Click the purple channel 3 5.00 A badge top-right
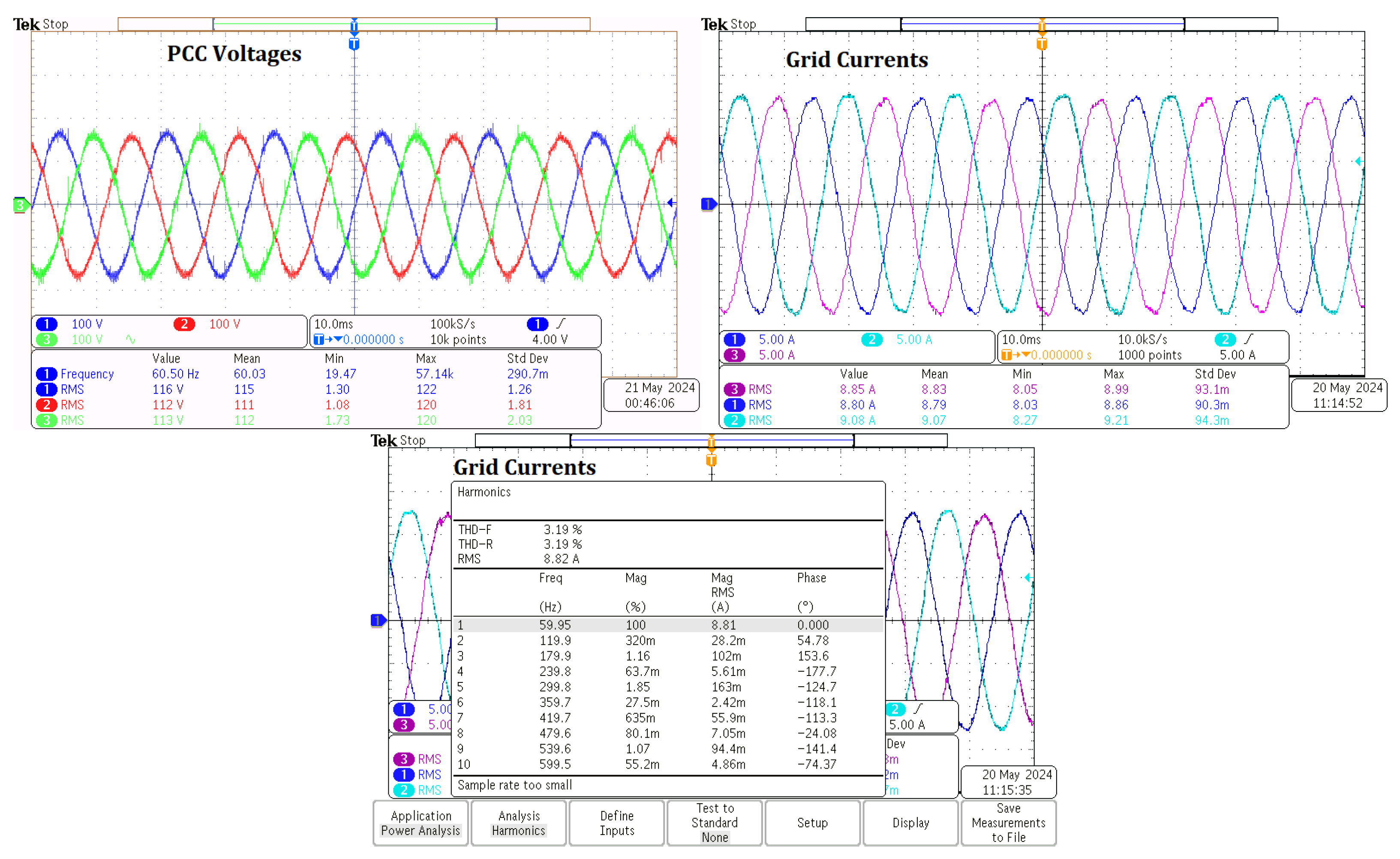Image resolution: width=1400 pixels, height=859 pixels. pyautogui.click(x=734, y=355)
